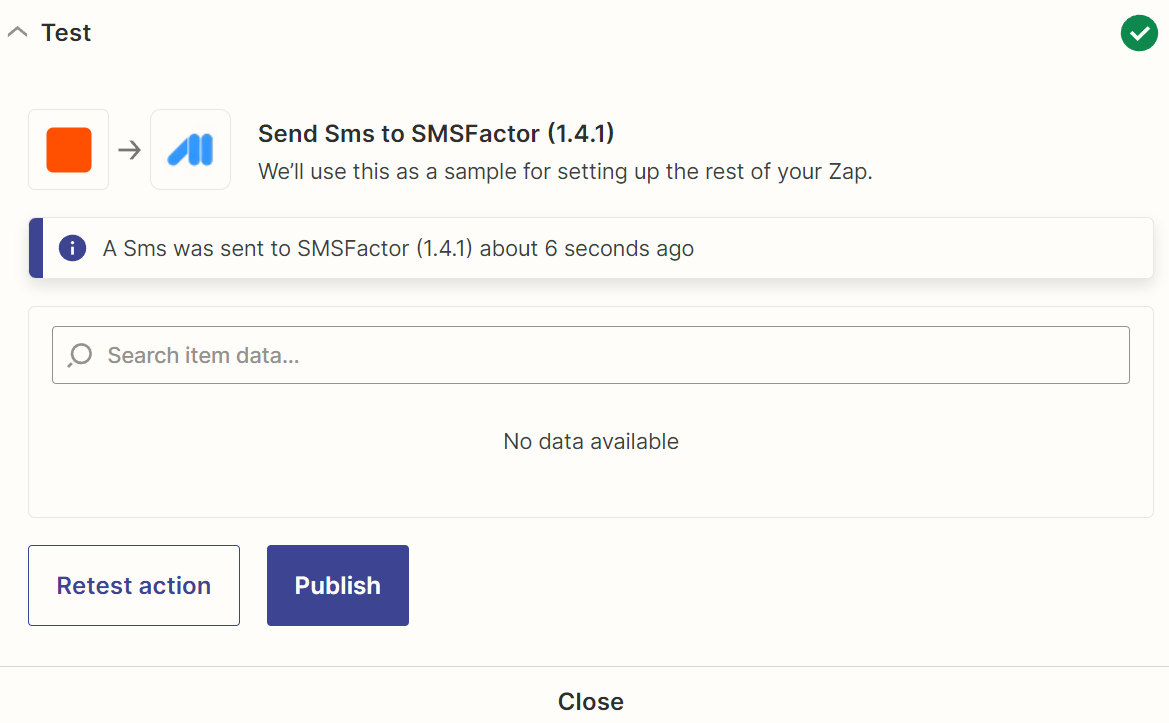Click the Test section heading

[x=66, y=33]
